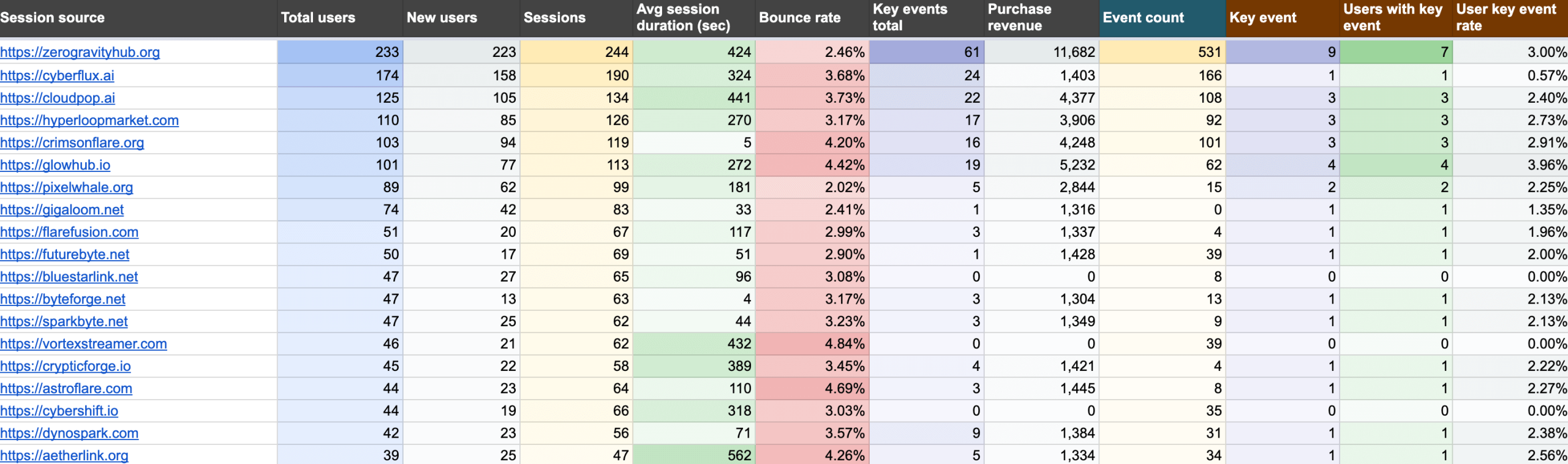Open the zerogravityhub.org link

(80, 53)
